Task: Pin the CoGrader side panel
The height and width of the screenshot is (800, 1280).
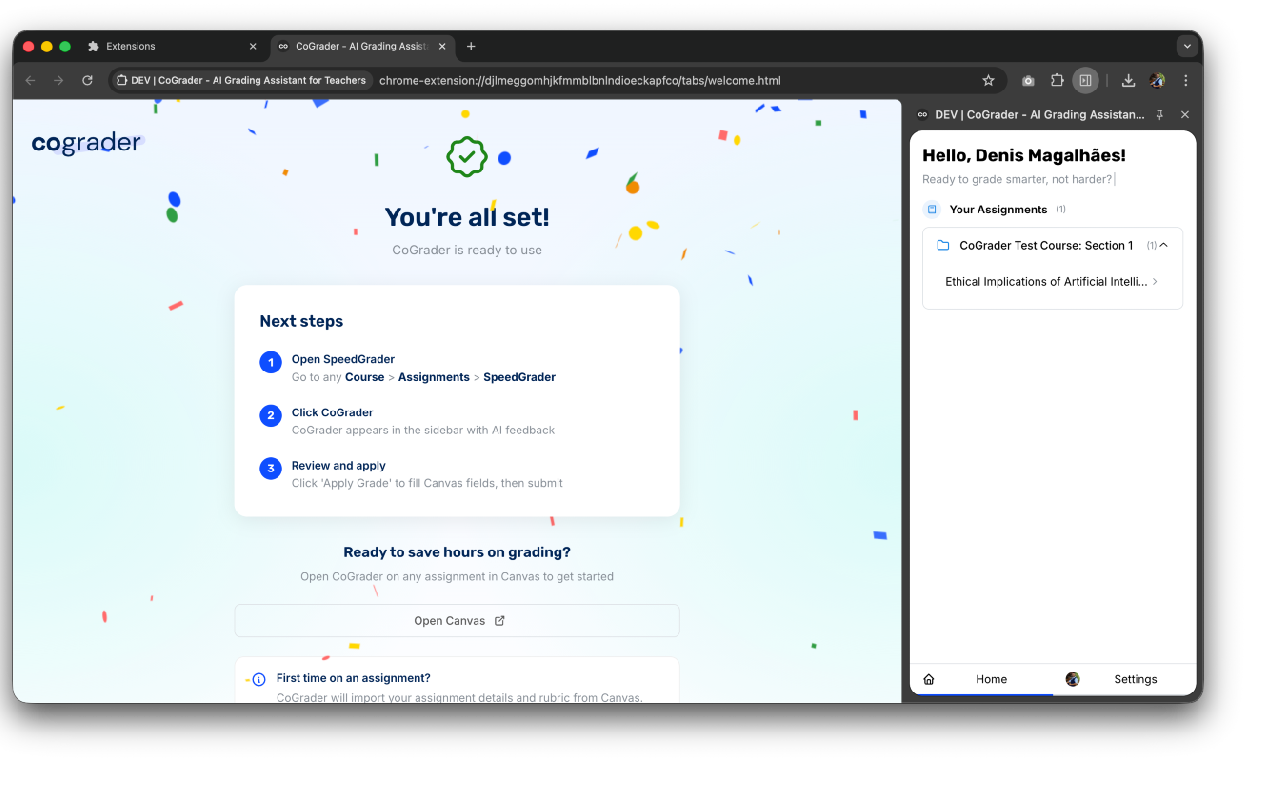Action: tap(1160, 115)
